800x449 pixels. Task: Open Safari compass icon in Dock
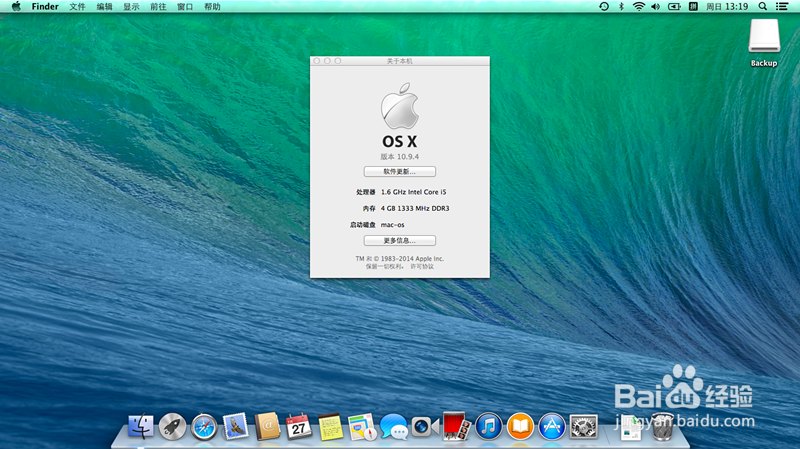point(204,427)
